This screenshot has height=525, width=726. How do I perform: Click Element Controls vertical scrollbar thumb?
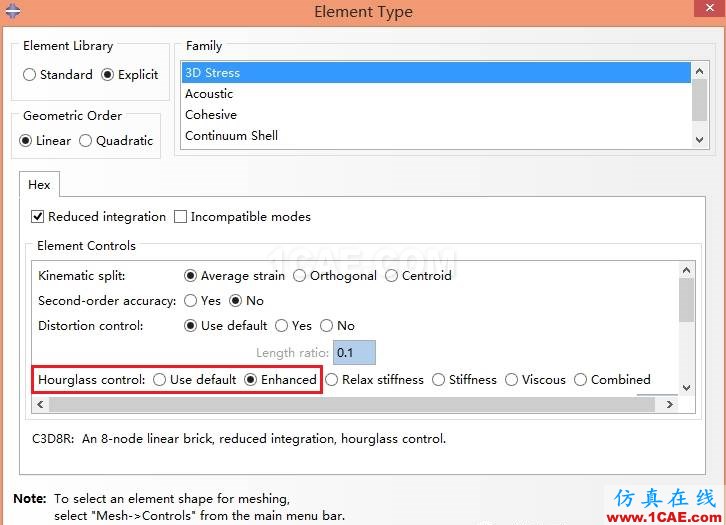click(687, 300)
